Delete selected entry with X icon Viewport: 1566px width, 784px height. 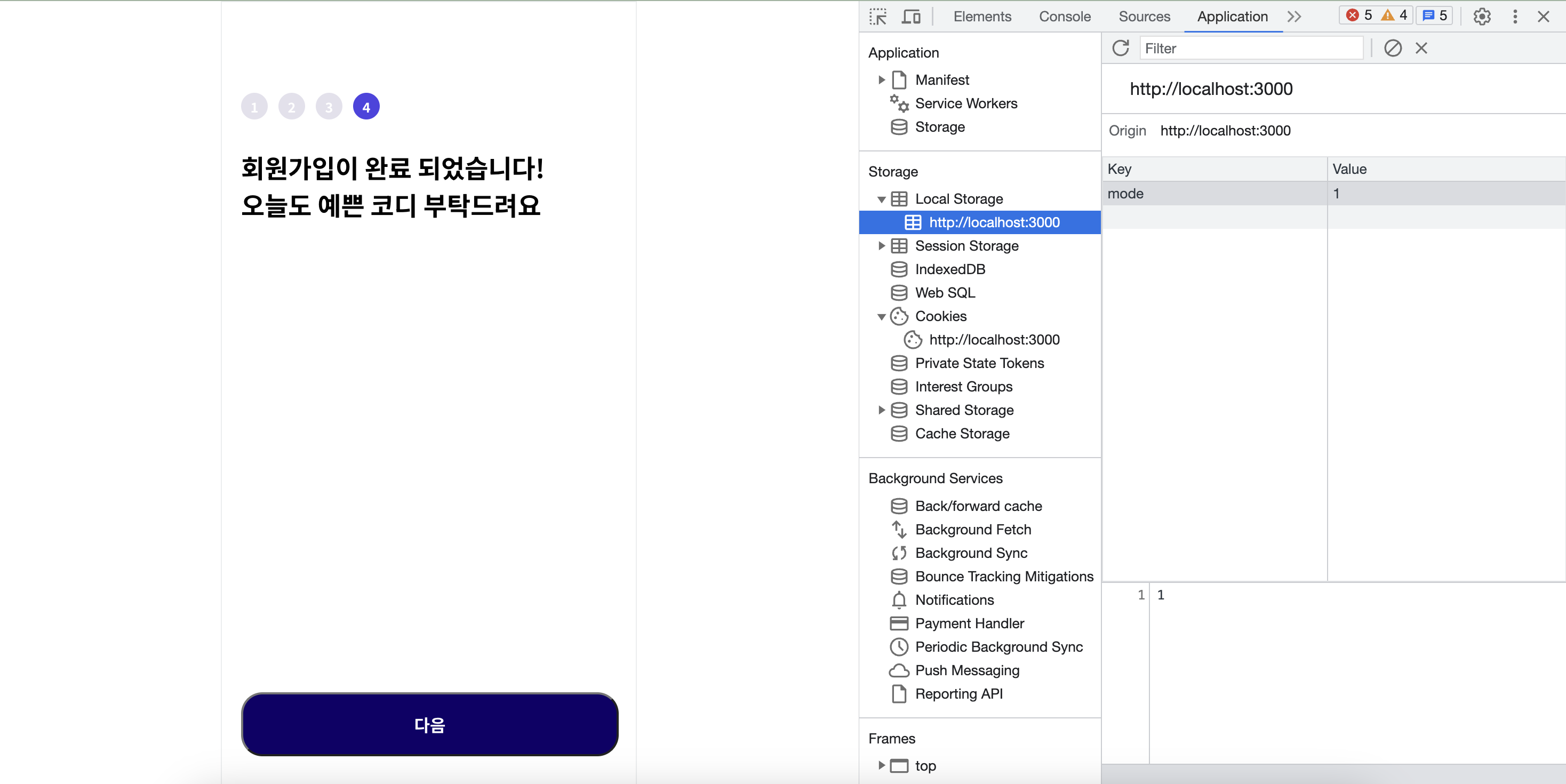pos(1421,48)
